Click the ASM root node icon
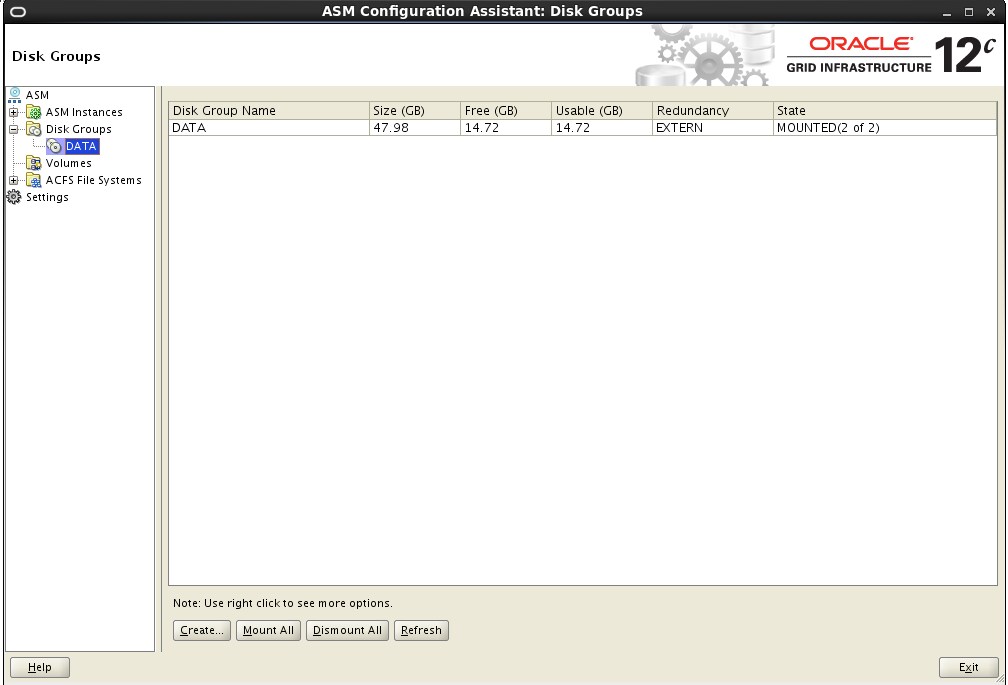The image size is (1008, 685). point(14,95)
